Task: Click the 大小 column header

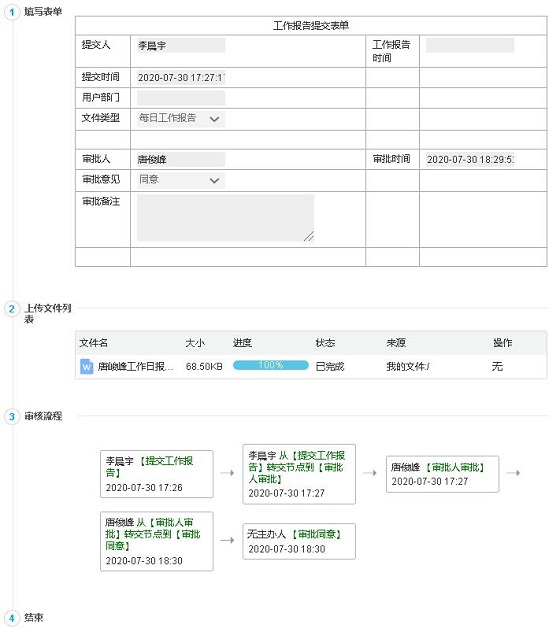Action: pyautogui.click(x=195, y=343)
